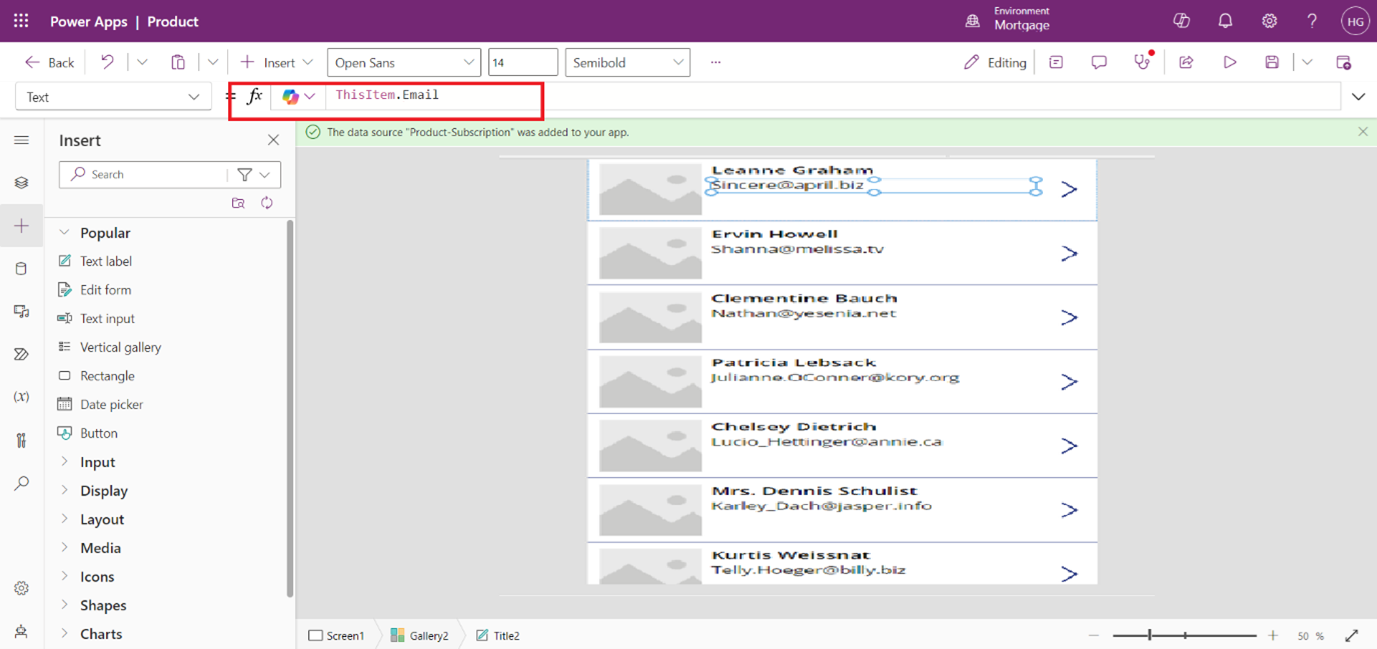1377x649 pixels.
Task: Click the Undo arrow icon
Action: (x=107, y=62)
